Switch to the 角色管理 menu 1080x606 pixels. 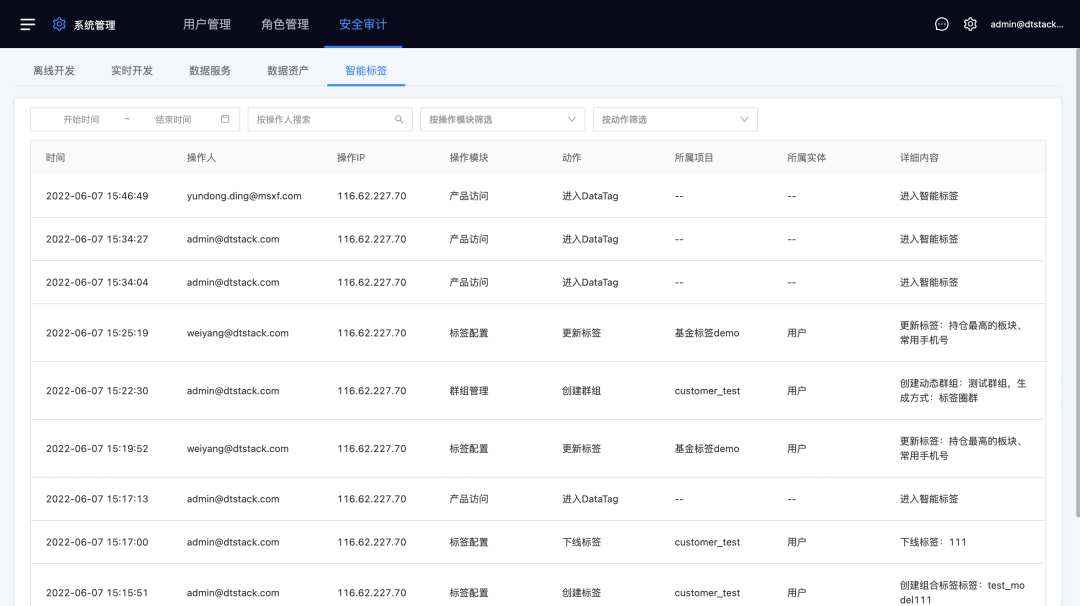(x=285, y=24)
